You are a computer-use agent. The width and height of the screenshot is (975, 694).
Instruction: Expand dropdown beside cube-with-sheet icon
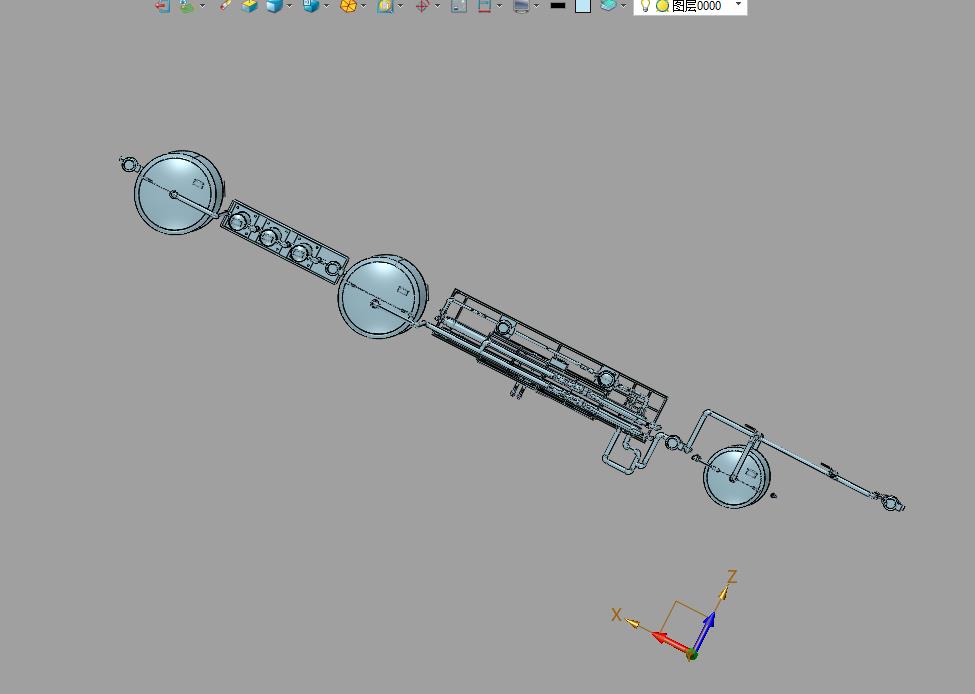tap(326, 6)
